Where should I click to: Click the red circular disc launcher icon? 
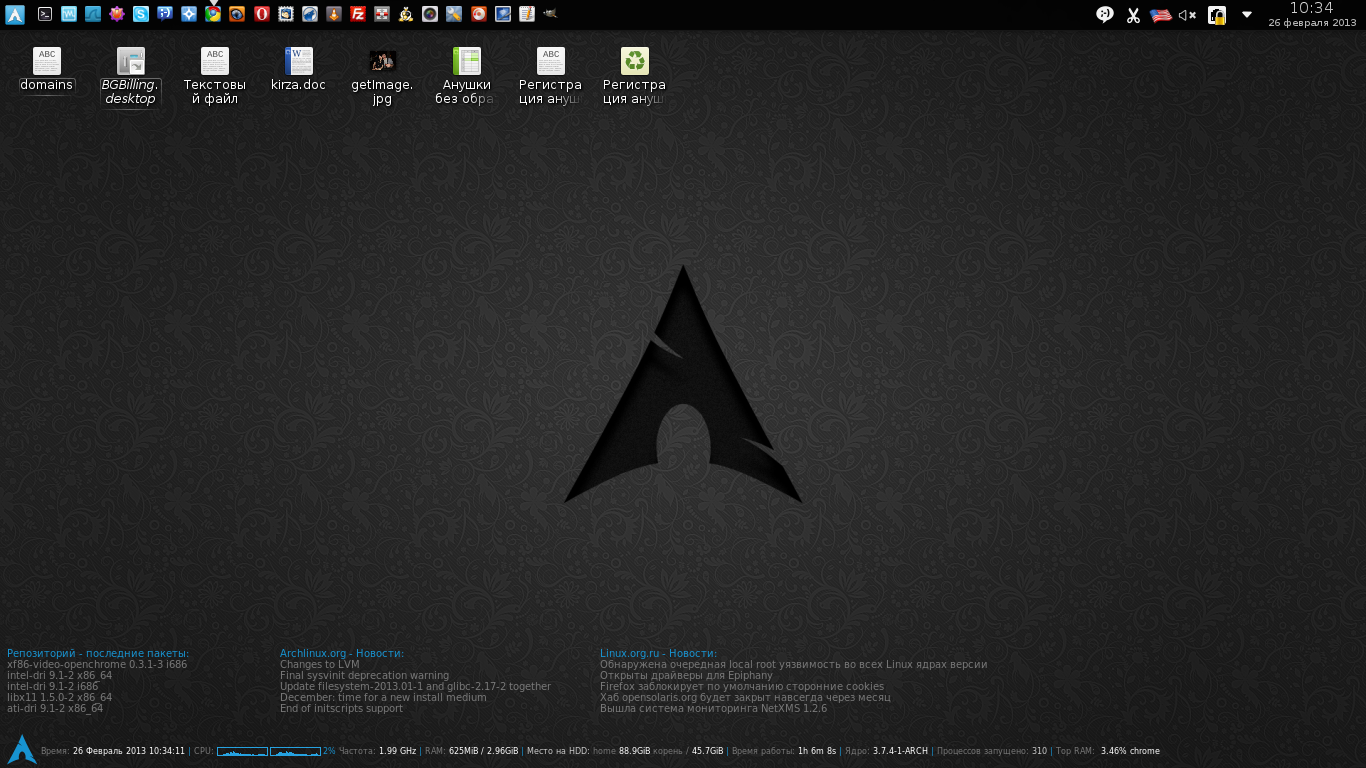point(478,14)
